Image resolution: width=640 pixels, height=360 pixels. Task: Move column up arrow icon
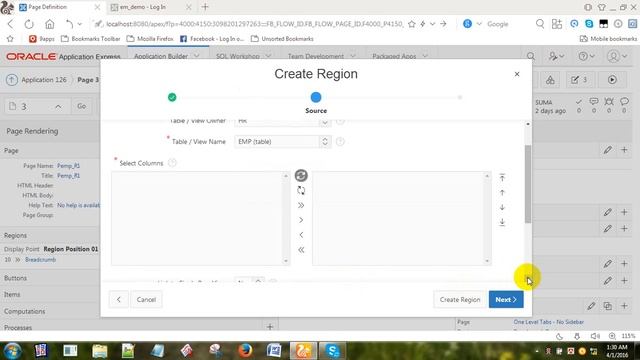(502, 192)
